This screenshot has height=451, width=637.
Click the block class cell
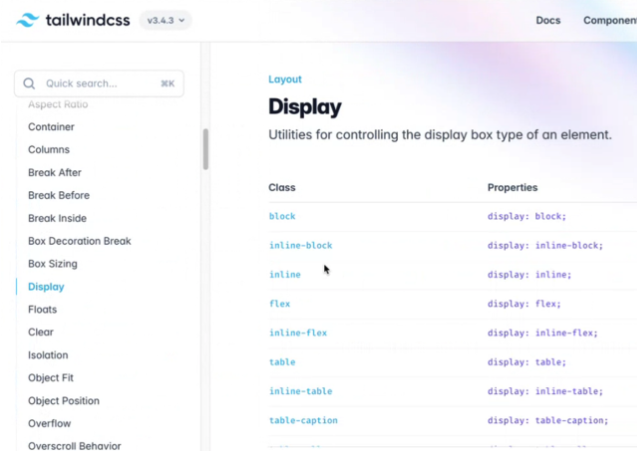[x=282, y=216]
